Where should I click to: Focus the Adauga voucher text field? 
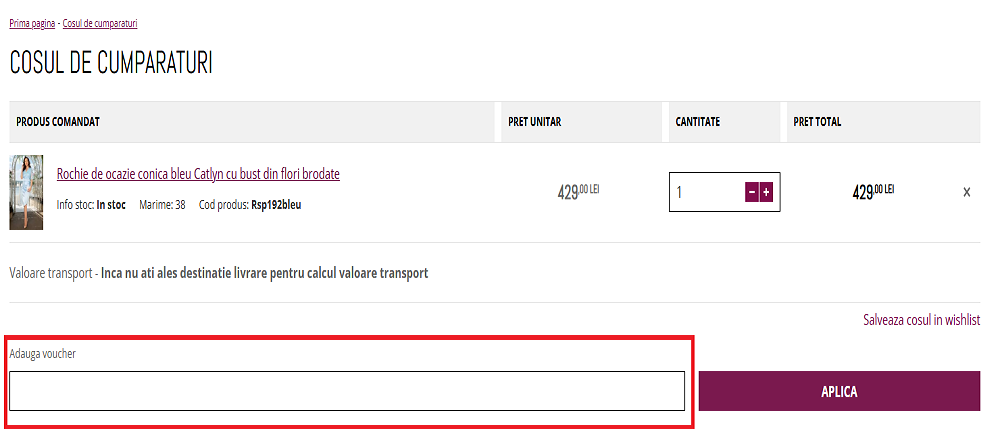(x=347, y=391)
